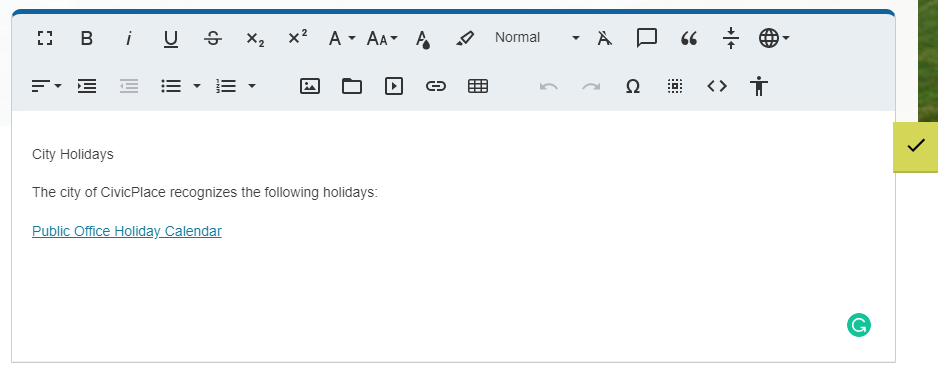938x367 pixels.
Task: Open font size dropdown
Action: pos(382,38)
